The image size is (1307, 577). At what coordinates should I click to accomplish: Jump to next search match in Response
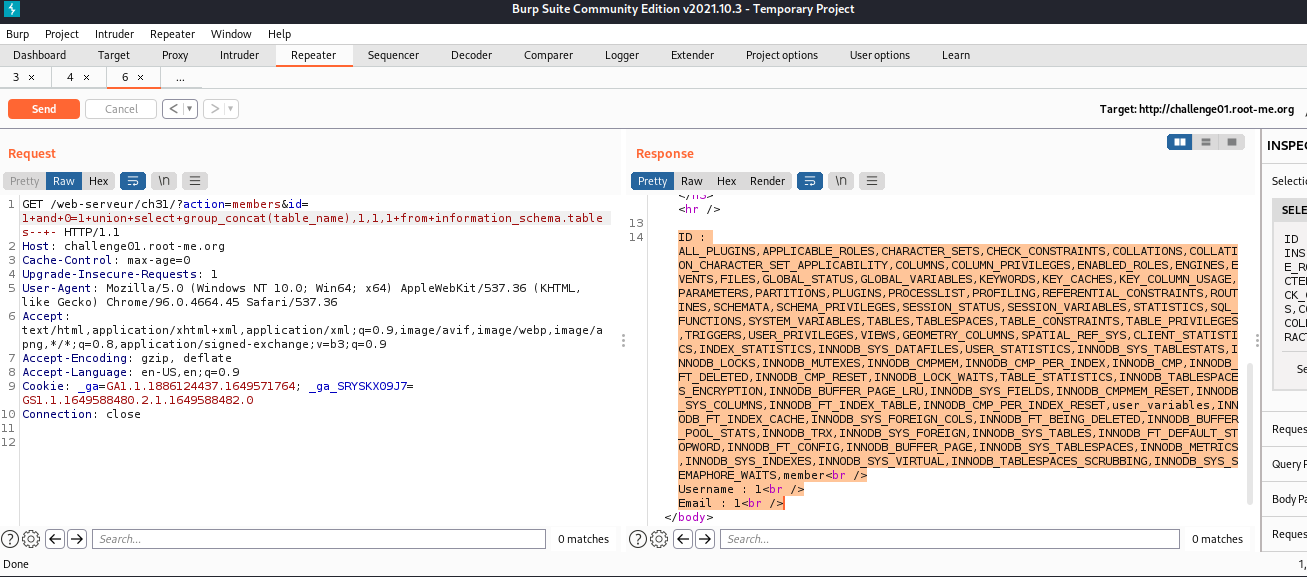tap(705, 539)
